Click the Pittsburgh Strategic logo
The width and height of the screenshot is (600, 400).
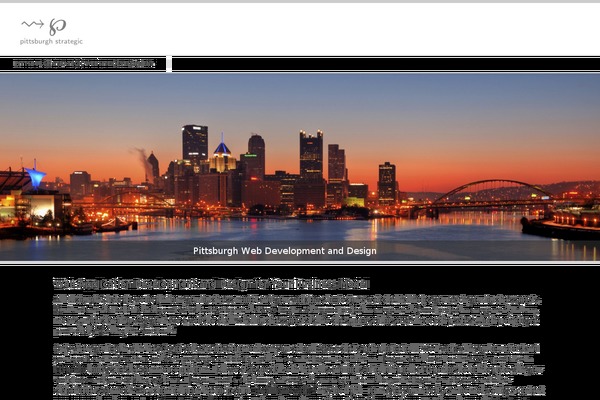(51, 32)
